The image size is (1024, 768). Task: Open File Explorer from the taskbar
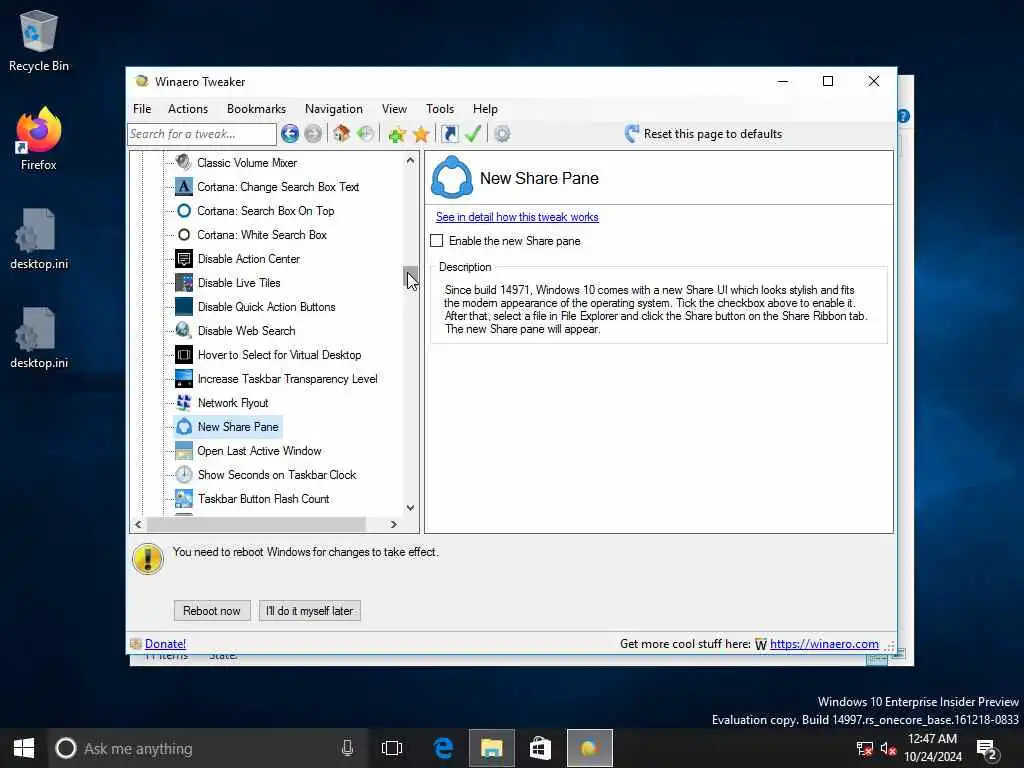point(492,748)
